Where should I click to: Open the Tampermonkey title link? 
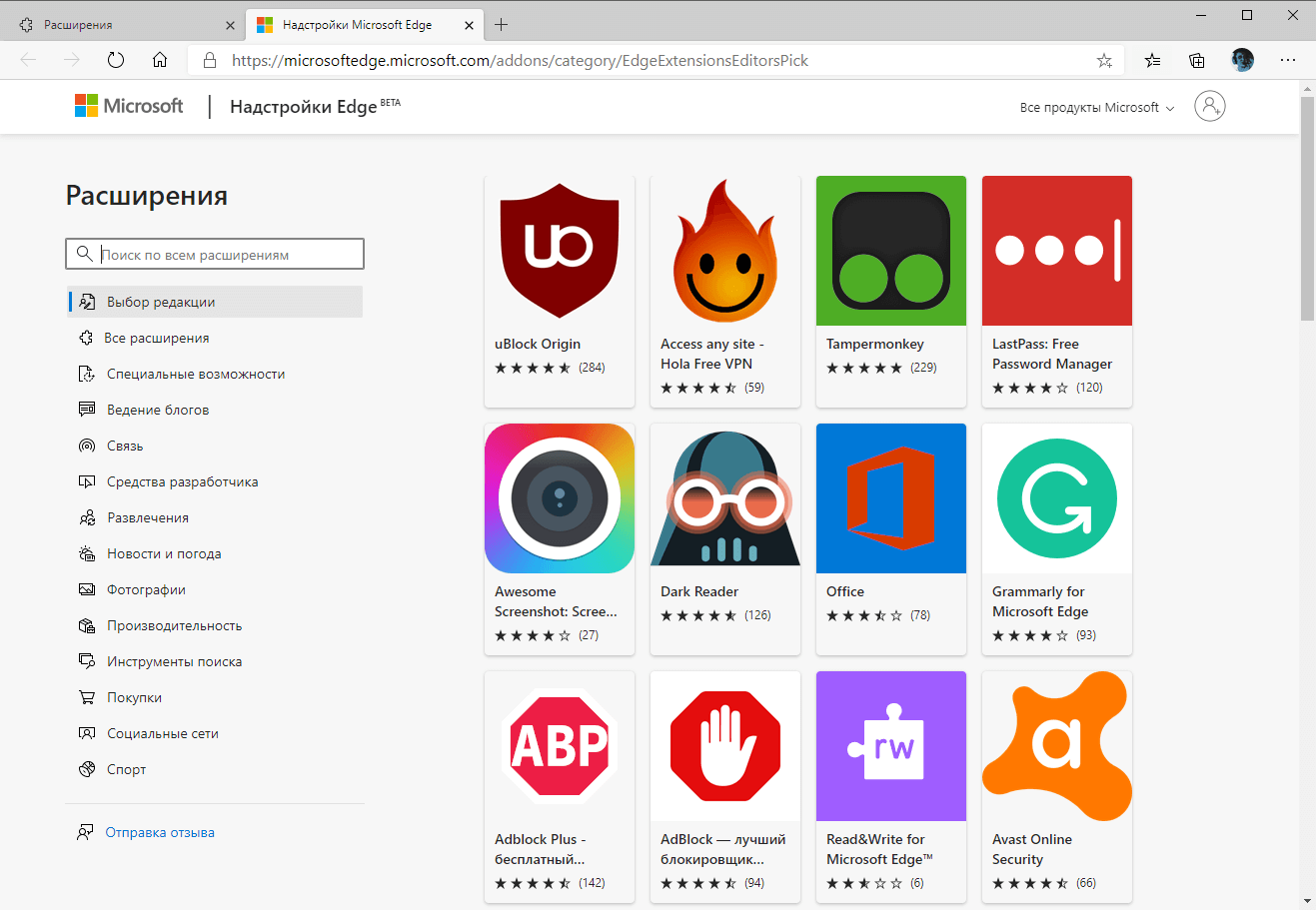(875, 344)
